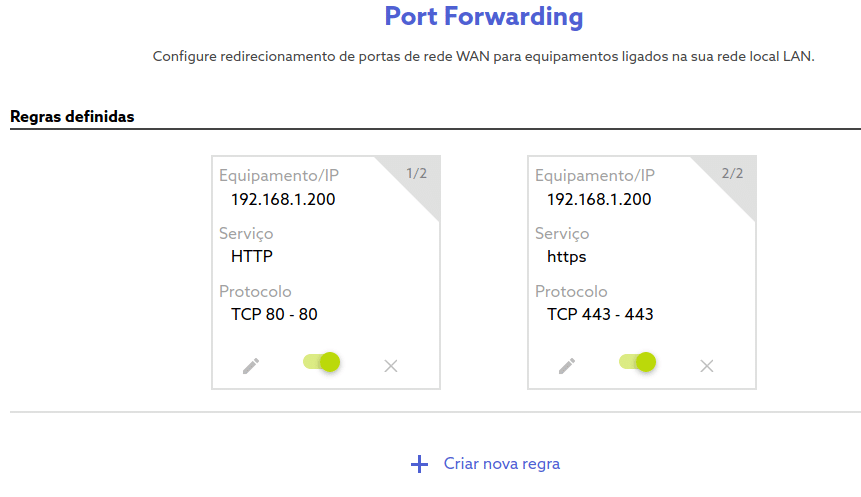
Task: Select IP 192.168.1.200 in second card
Action: 599,199
